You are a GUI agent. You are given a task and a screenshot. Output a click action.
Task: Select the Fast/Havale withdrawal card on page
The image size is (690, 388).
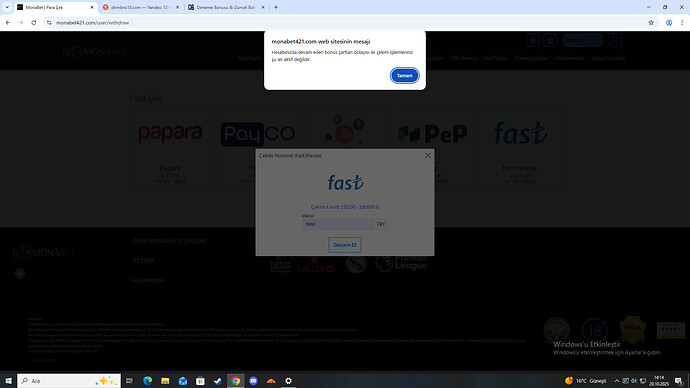click(x=520, y=148)
